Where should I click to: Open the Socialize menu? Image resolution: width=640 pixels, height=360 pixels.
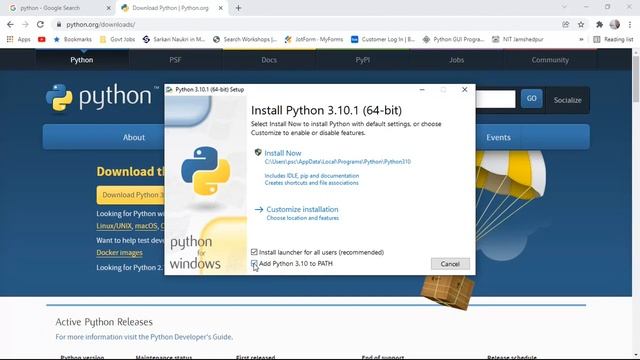567,100
